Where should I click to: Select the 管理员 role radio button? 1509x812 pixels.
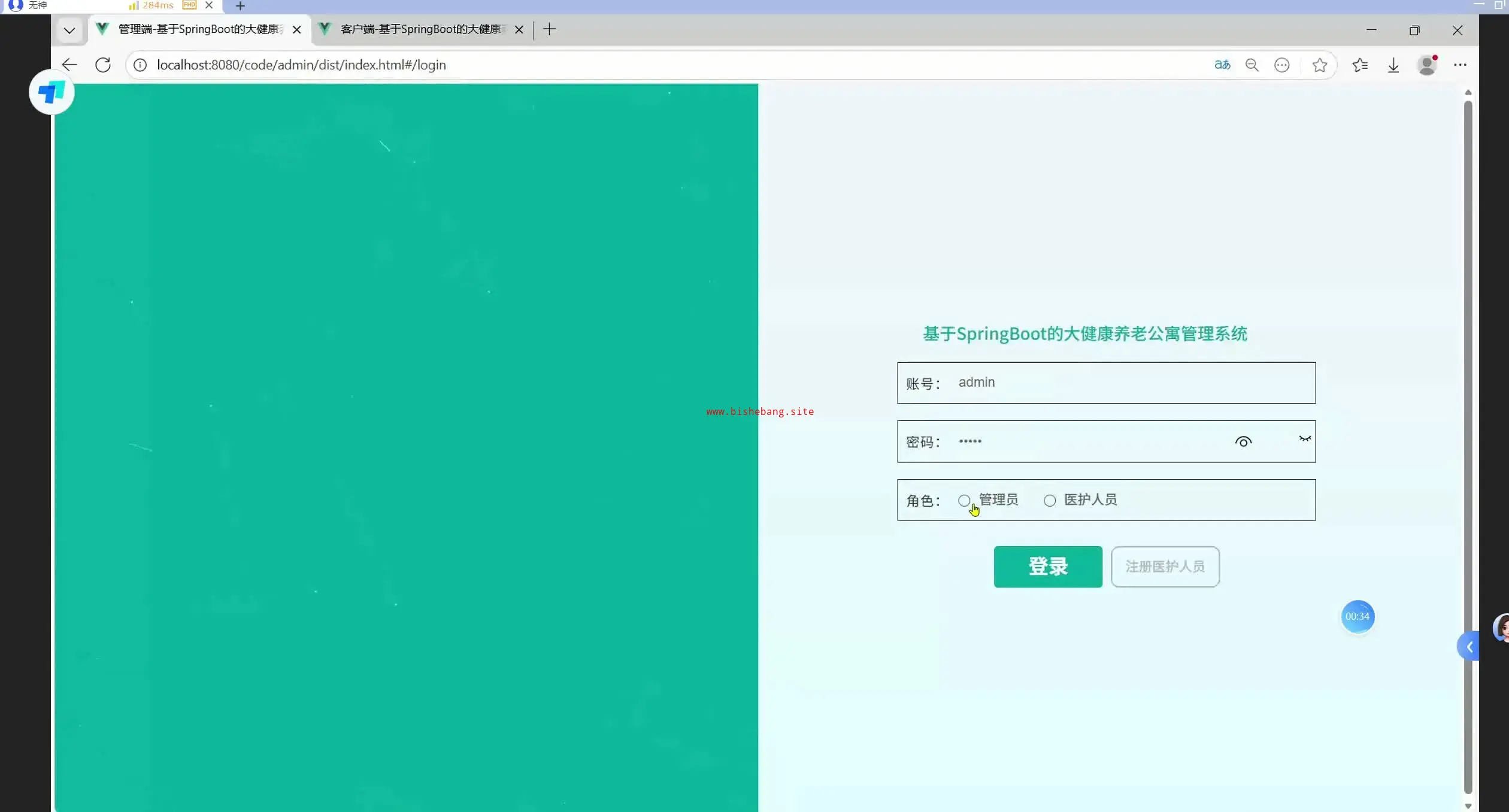click(x=963, y=500)
